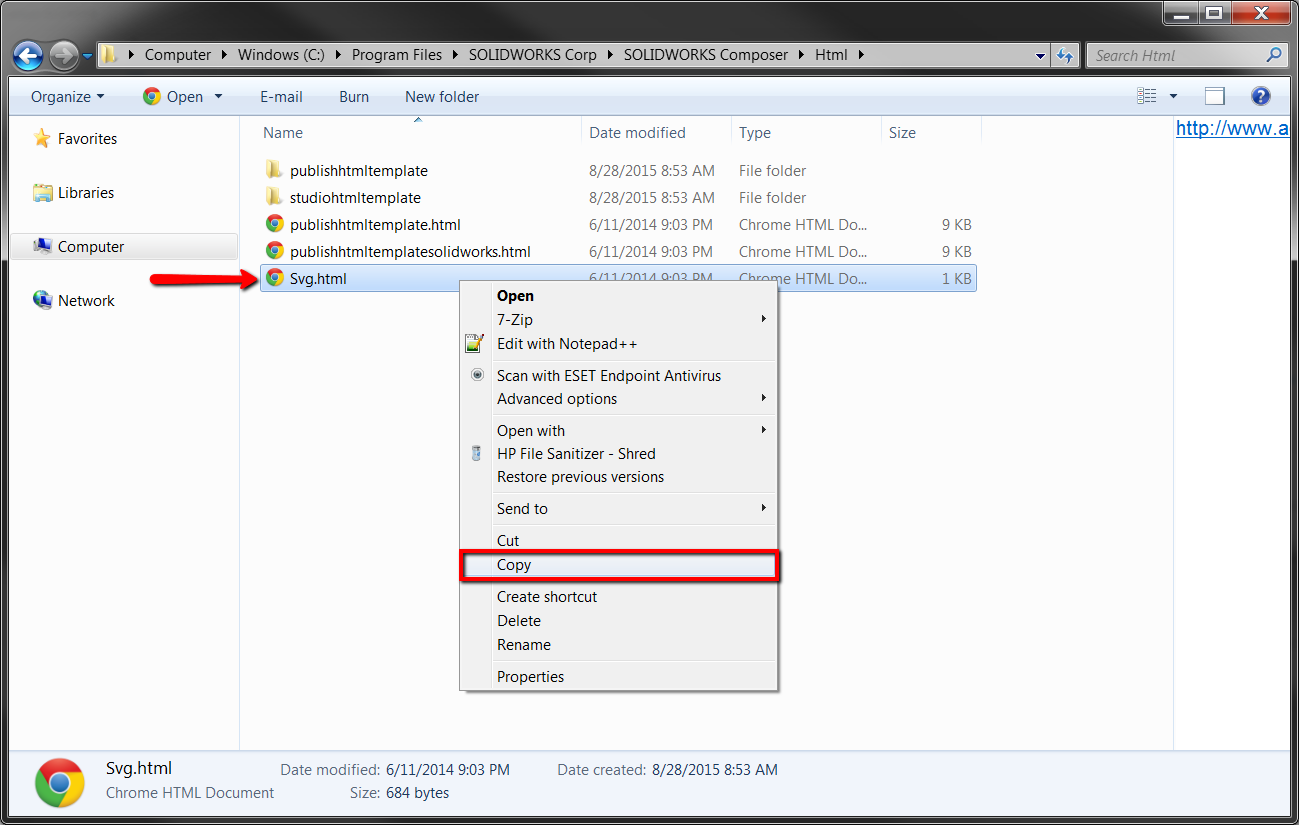The height and width of the screenshot is (825, 1299).
Task: Click the SOLIDWORKS Composer breadcrumb
Action: point(706,55)
